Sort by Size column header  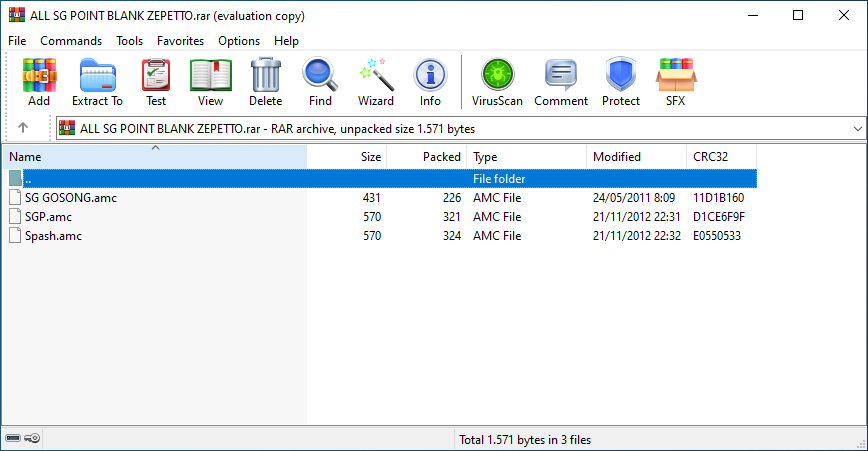tap(347, 157)
